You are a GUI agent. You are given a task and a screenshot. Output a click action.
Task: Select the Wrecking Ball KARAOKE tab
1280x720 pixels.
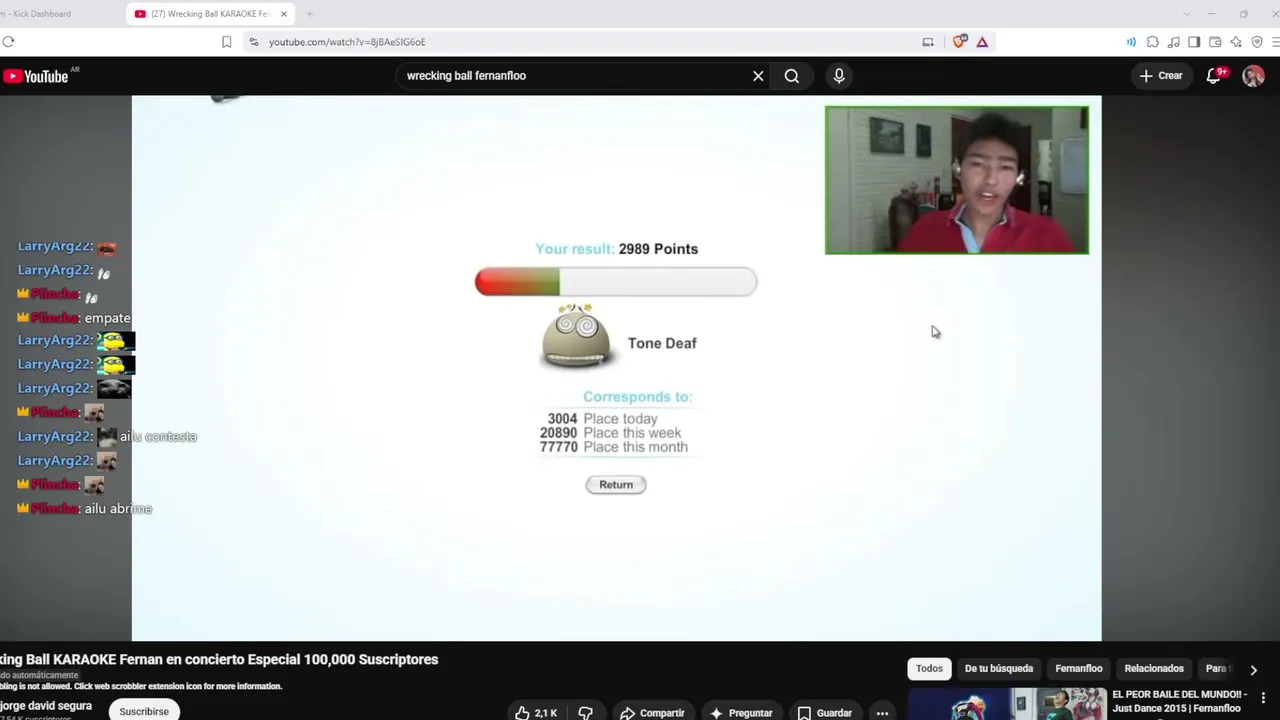point(210,14)
